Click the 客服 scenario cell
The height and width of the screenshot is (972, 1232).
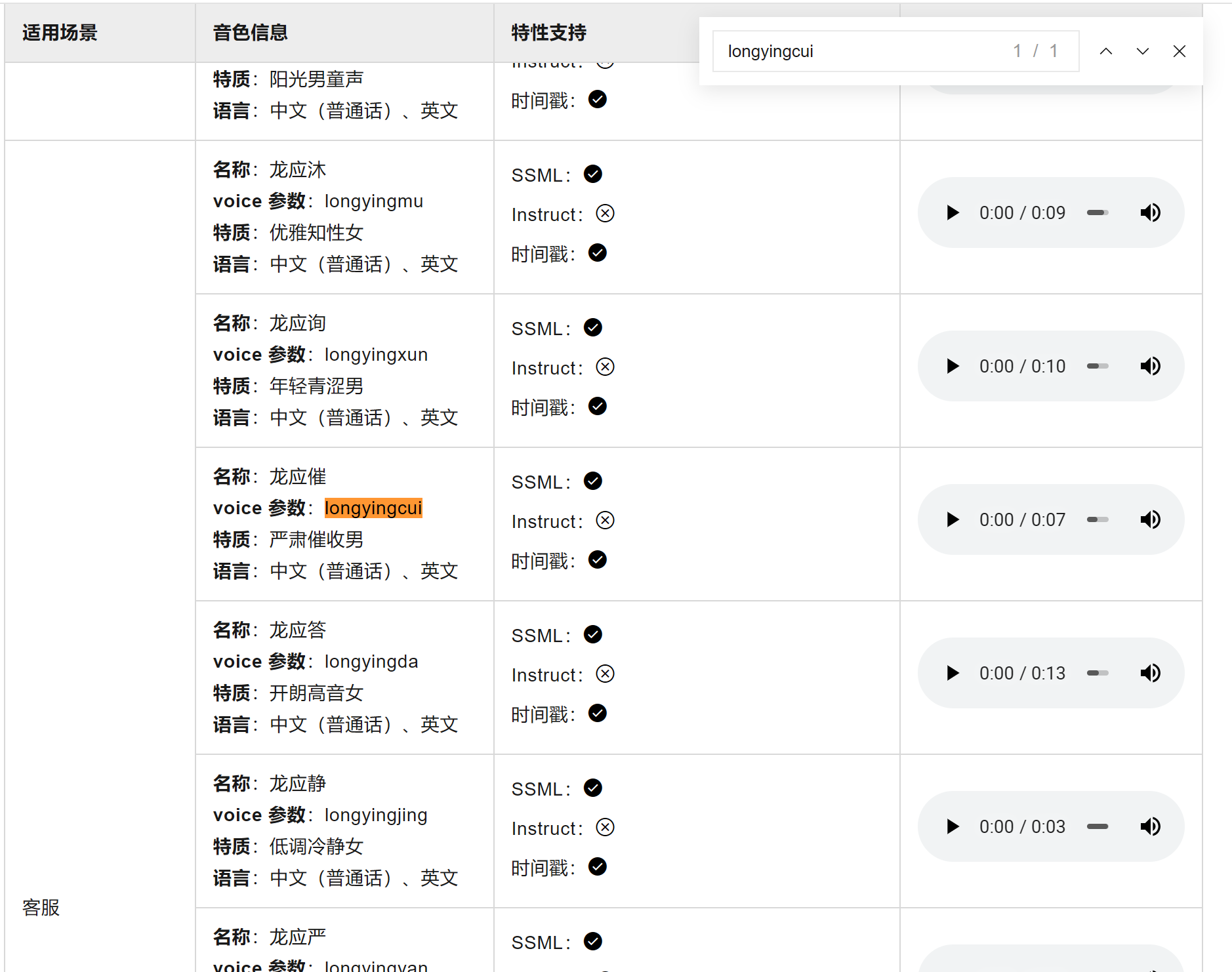[41, 907]
